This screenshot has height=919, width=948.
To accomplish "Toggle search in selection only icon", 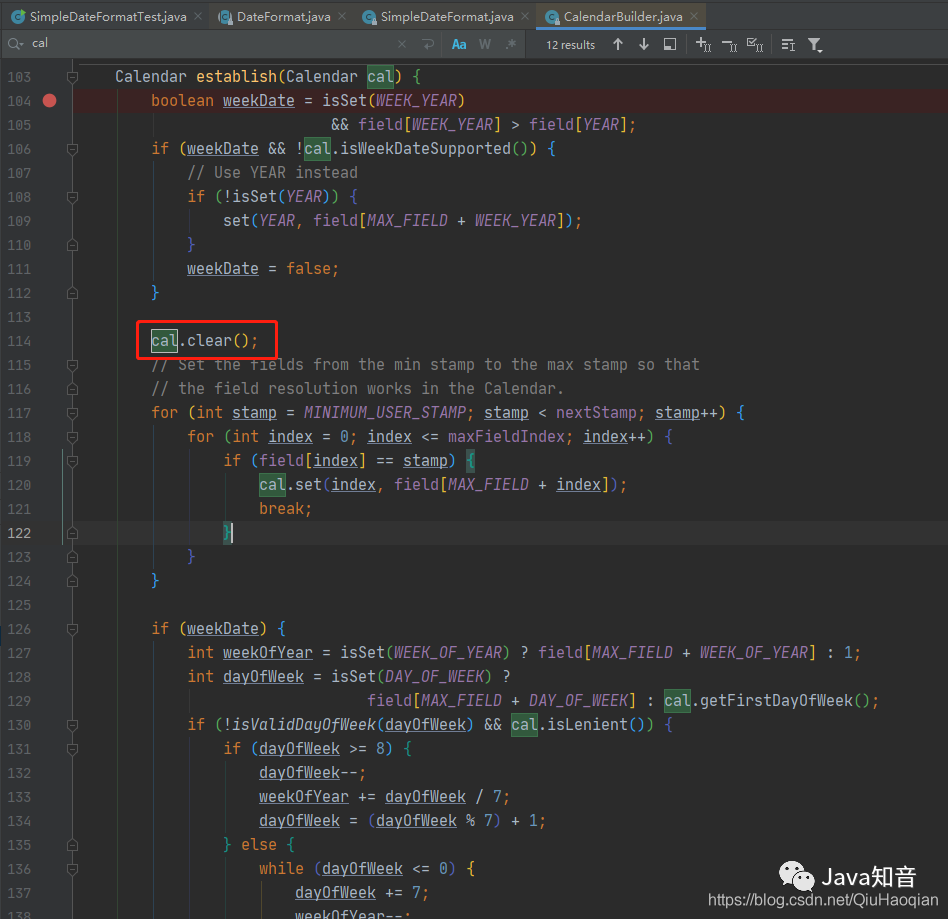I will coord(669,44).
